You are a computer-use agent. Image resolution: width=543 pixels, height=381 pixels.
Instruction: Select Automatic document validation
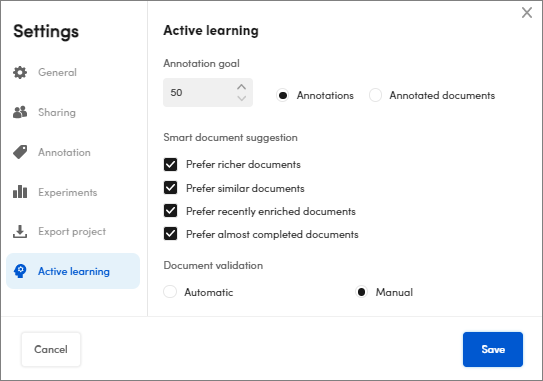click(170, 292)
